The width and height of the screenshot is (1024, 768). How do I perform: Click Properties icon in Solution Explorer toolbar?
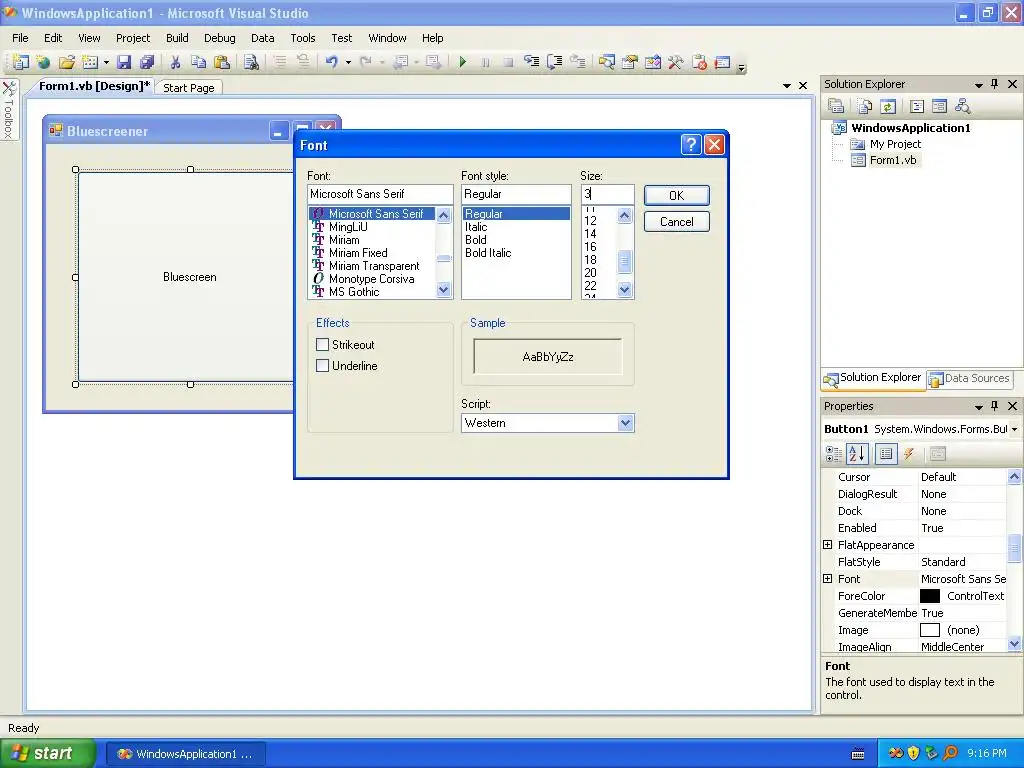click(x=836, y=106)
